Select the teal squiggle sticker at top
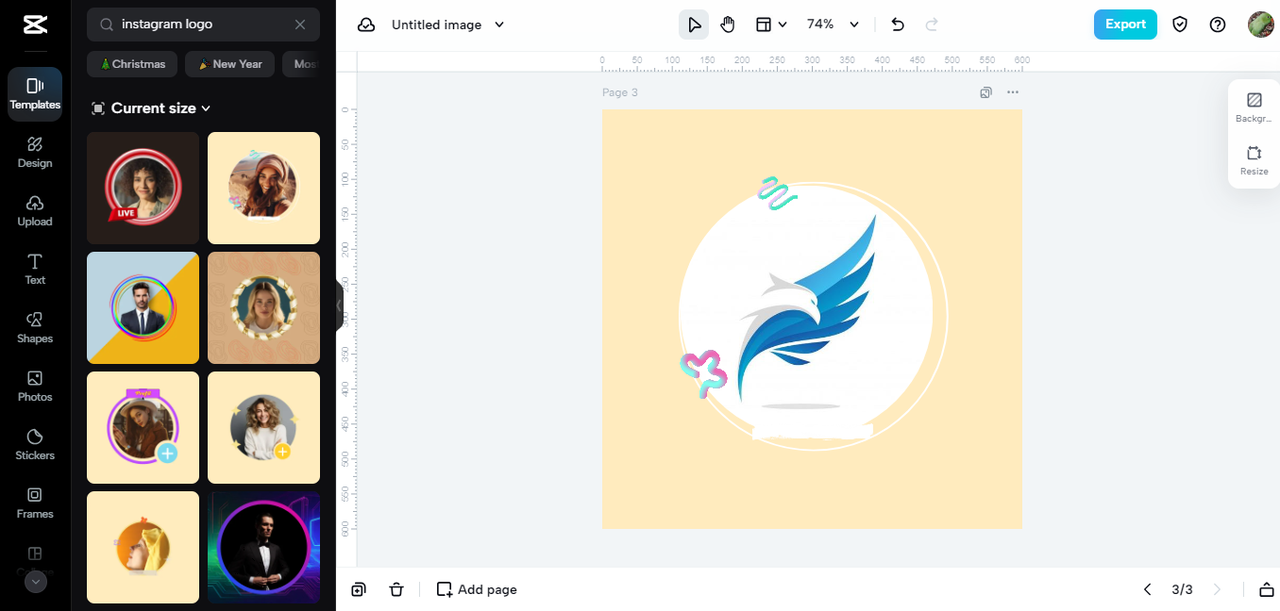This screenshot has height=611, width=1280. (777, 192)
